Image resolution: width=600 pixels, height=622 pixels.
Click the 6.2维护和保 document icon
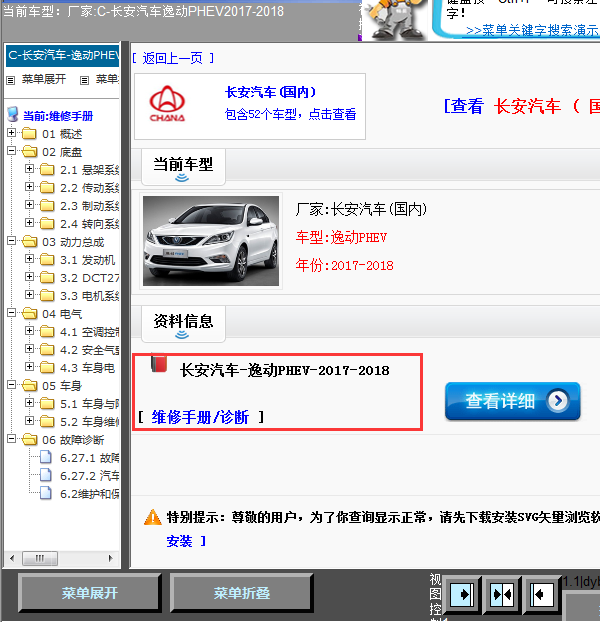tap(46, 493)
